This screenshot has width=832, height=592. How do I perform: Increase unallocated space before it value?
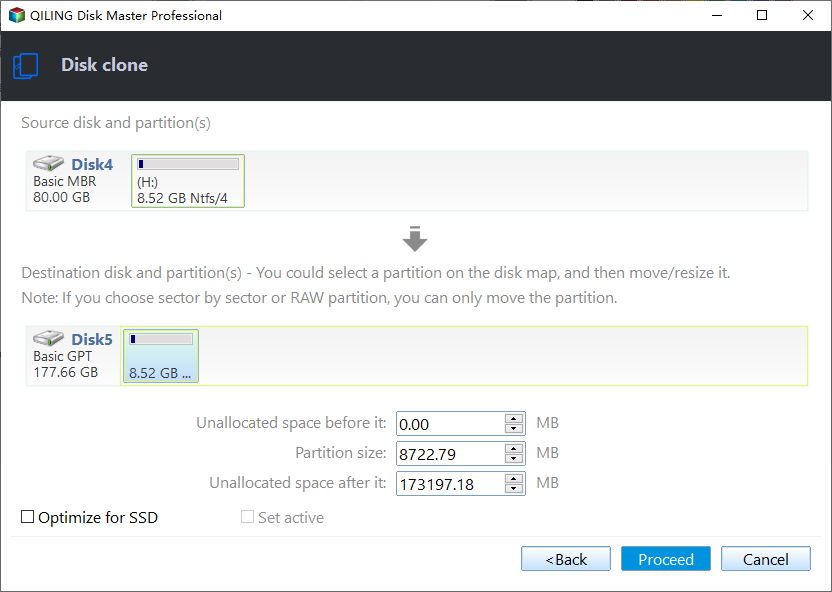click(514, 419)
